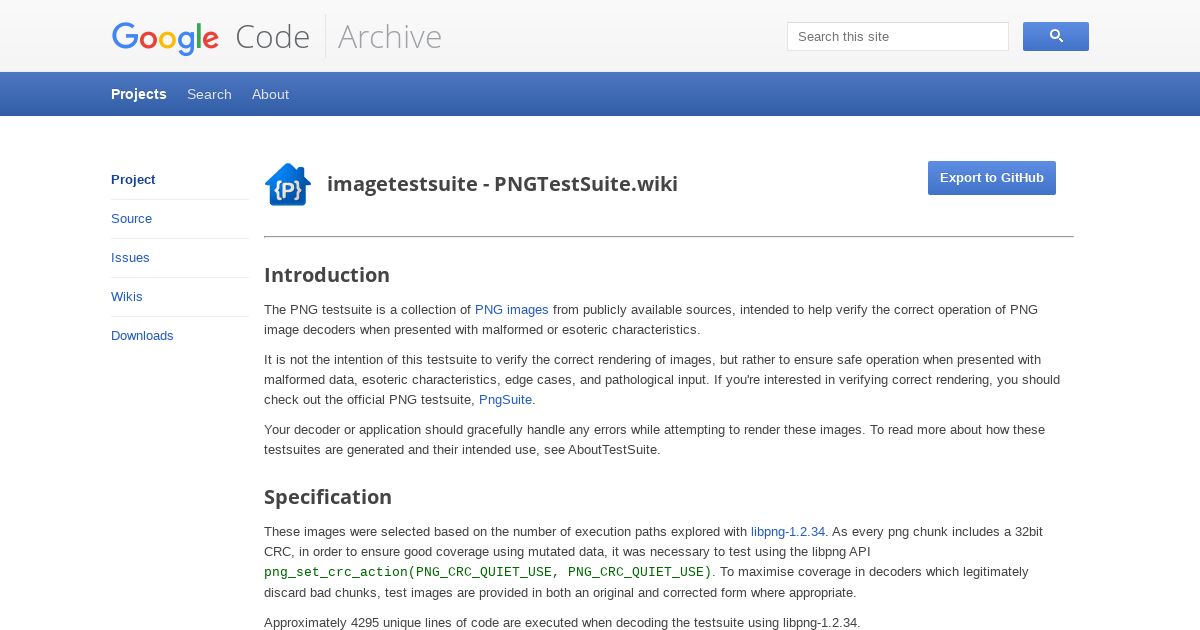
Task: Click the Archive header text
Action: [390, 37]
